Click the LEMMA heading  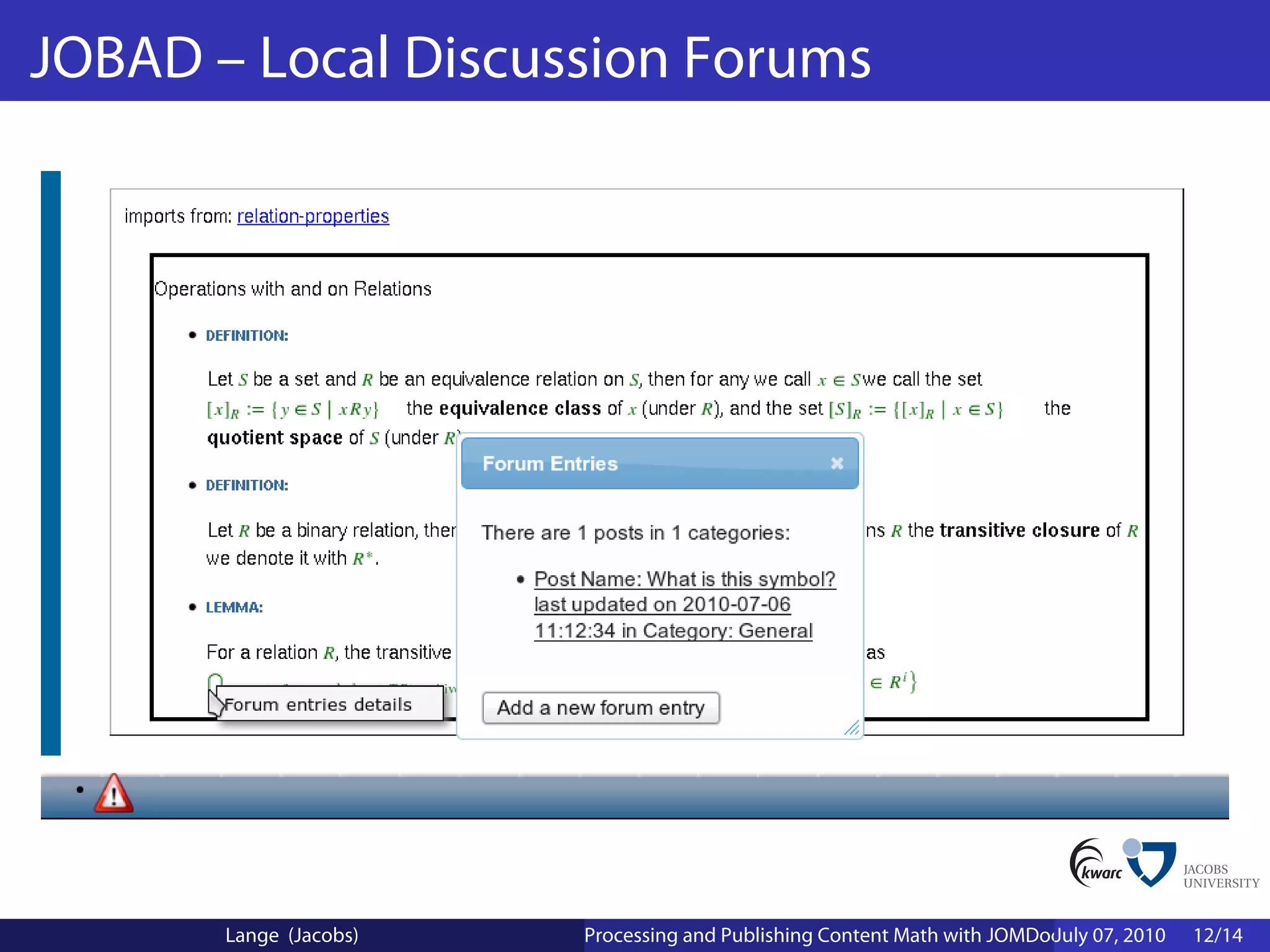click(x=234, y=607)
